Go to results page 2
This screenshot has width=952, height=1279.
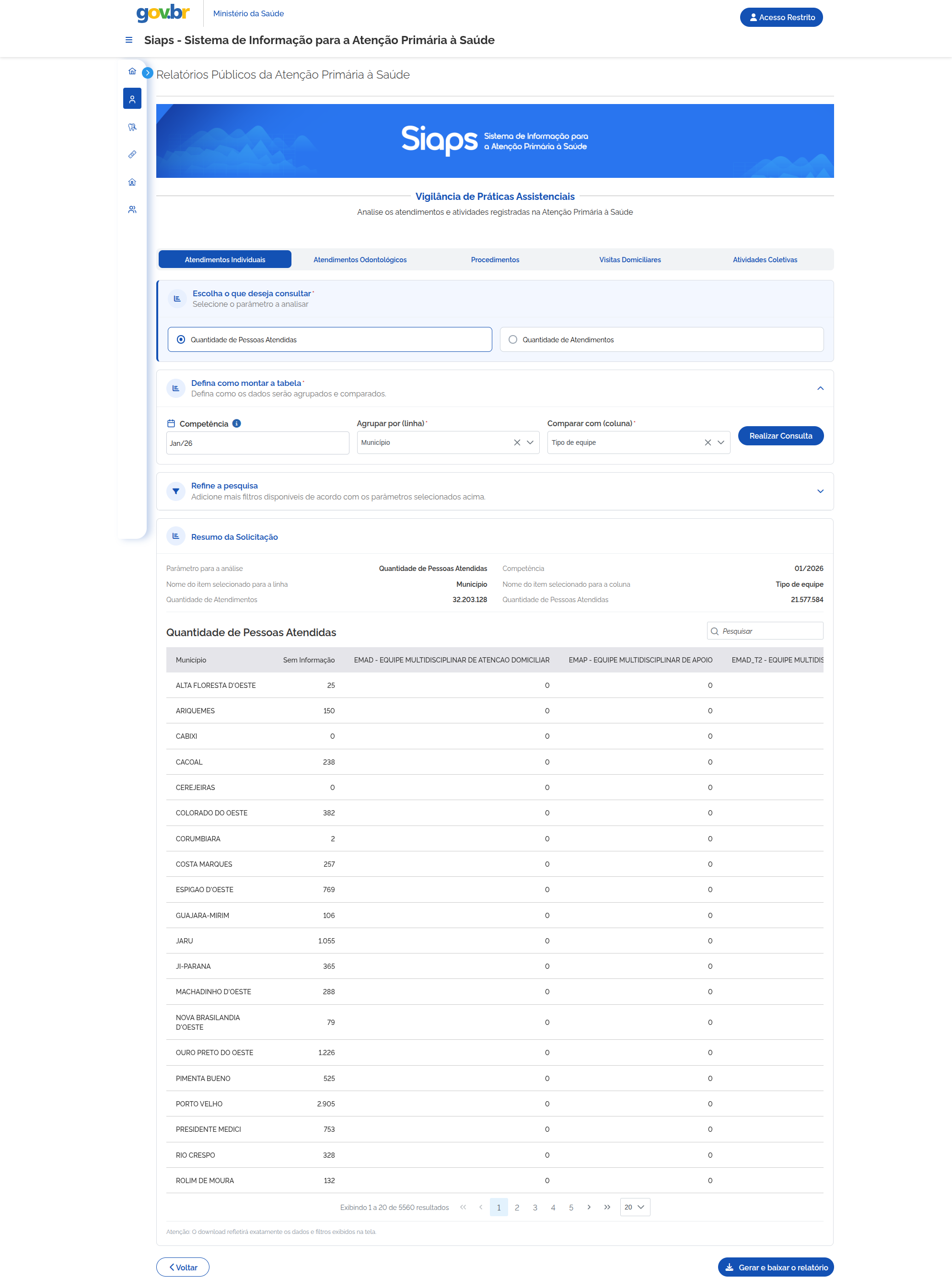[517, 1208]
